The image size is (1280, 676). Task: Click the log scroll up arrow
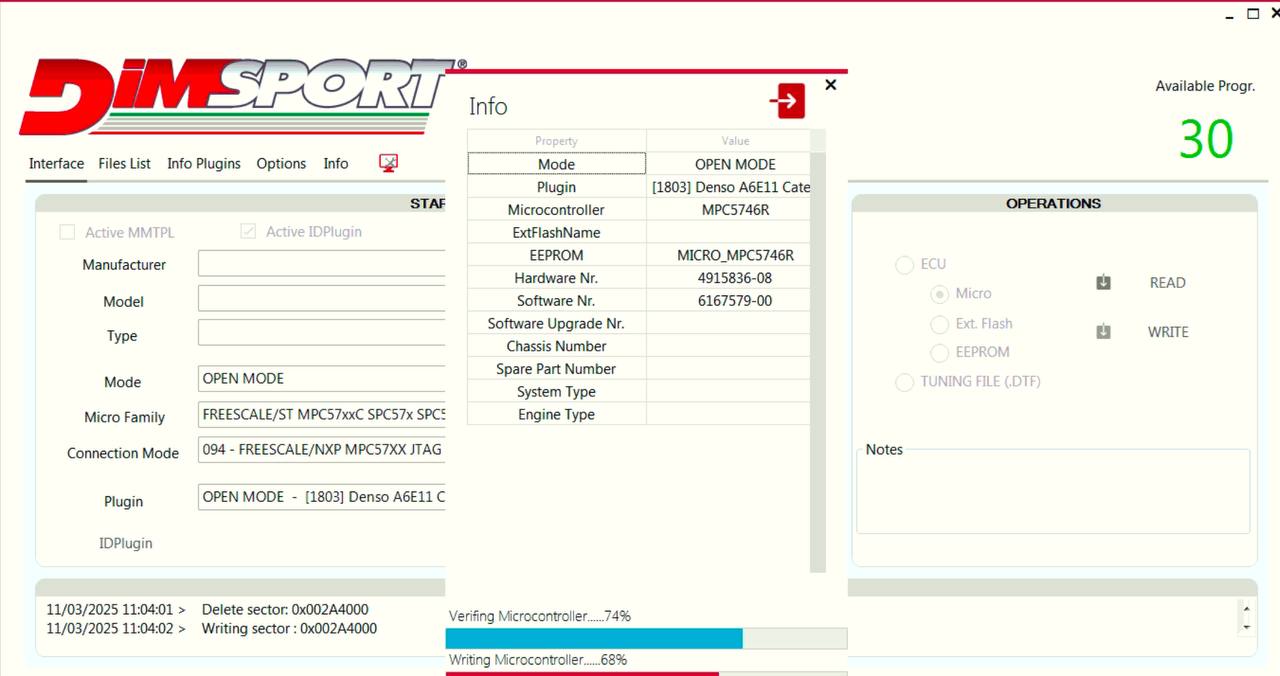[1246, 608]
